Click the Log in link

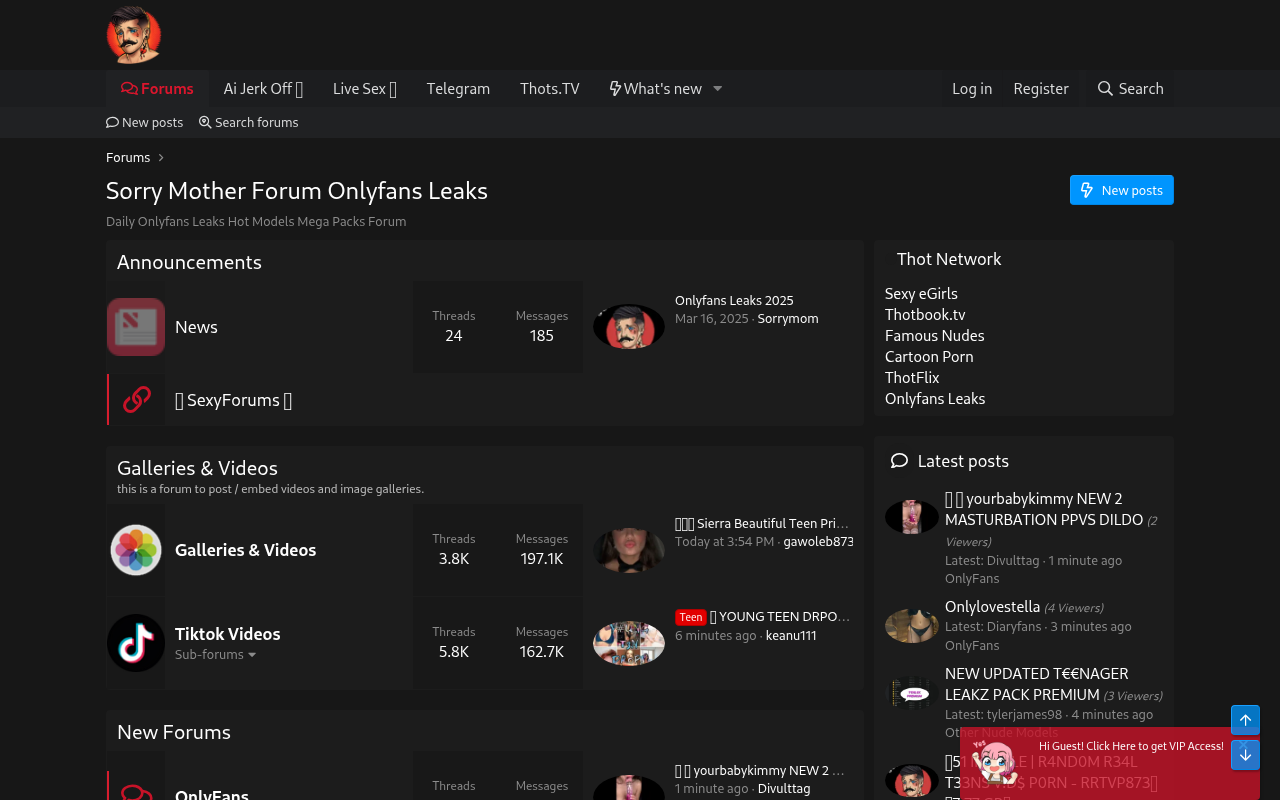(x=972, y=89)
